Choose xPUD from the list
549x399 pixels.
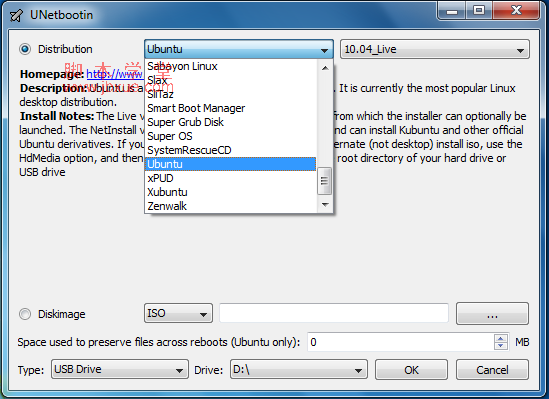[x=230, y=178]
